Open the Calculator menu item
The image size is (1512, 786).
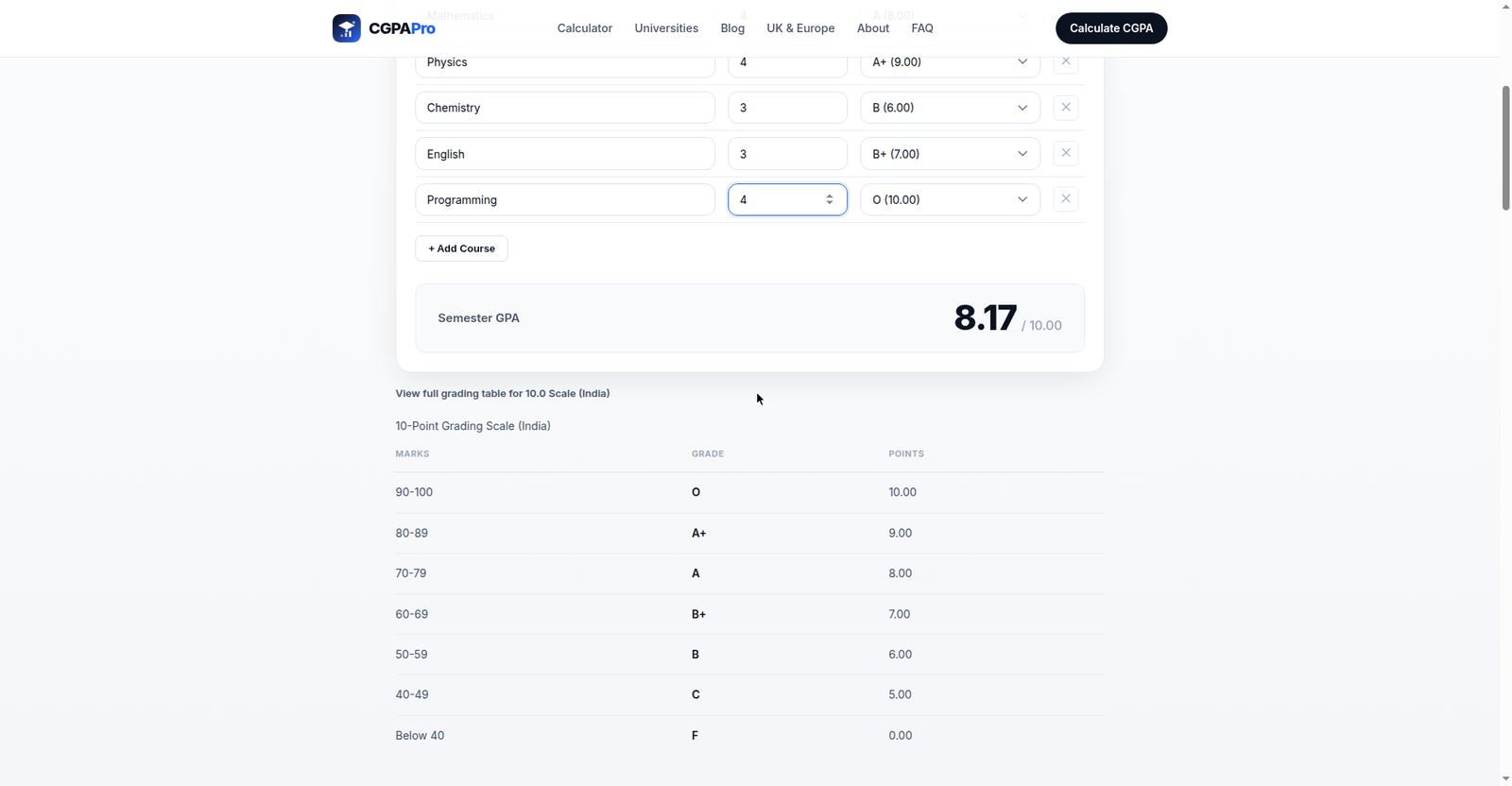[585, 28]
